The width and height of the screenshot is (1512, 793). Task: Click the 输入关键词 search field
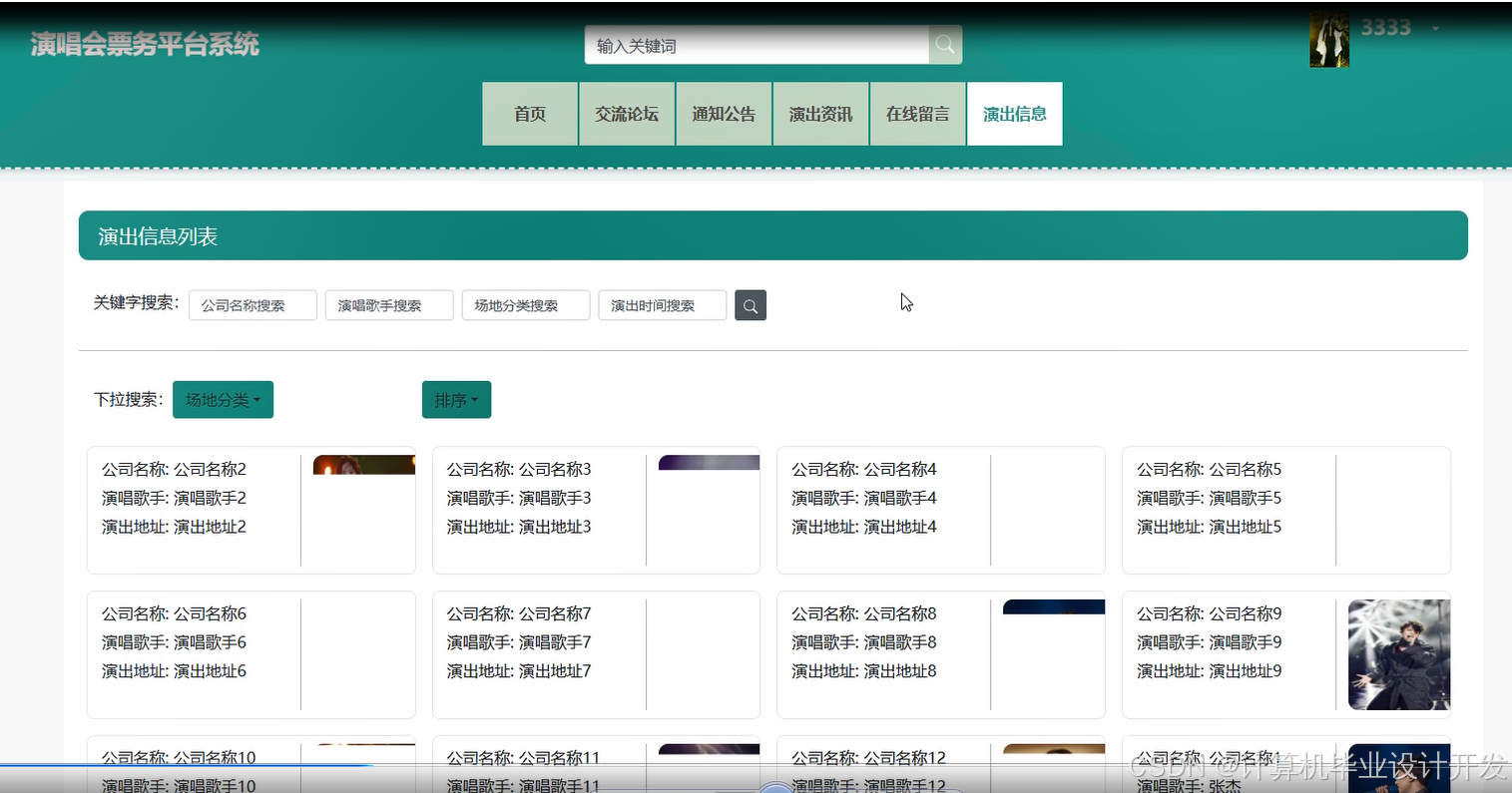click(x=756, y=45)
